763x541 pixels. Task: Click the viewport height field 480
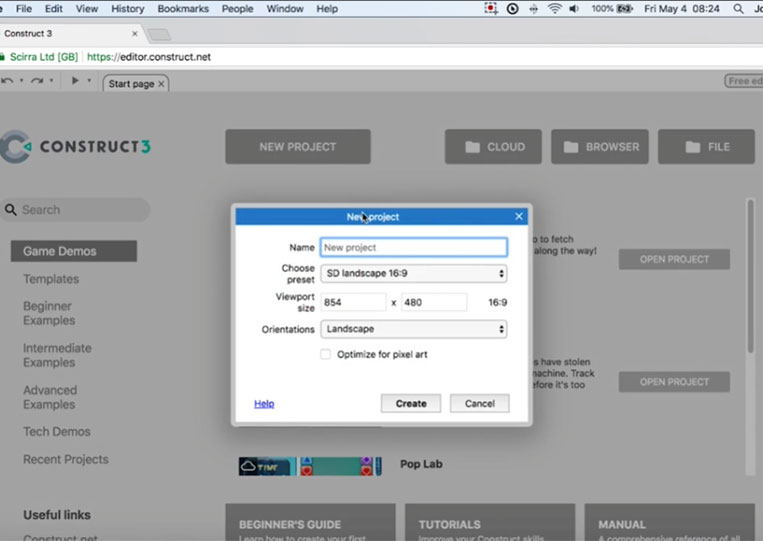(434, 302)
